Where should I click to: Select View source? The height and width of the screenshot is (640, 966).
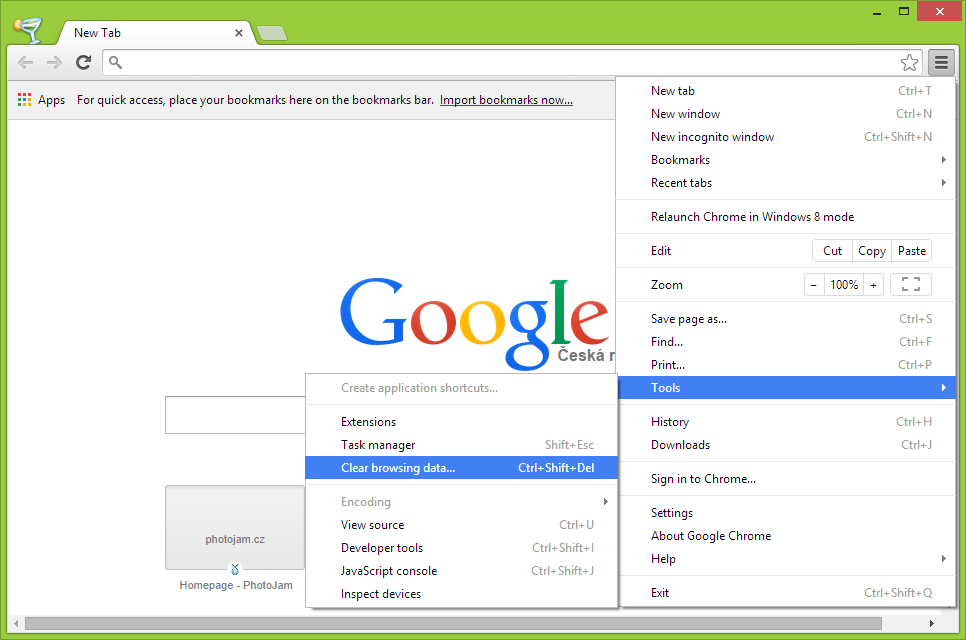[x=461, y=525]
